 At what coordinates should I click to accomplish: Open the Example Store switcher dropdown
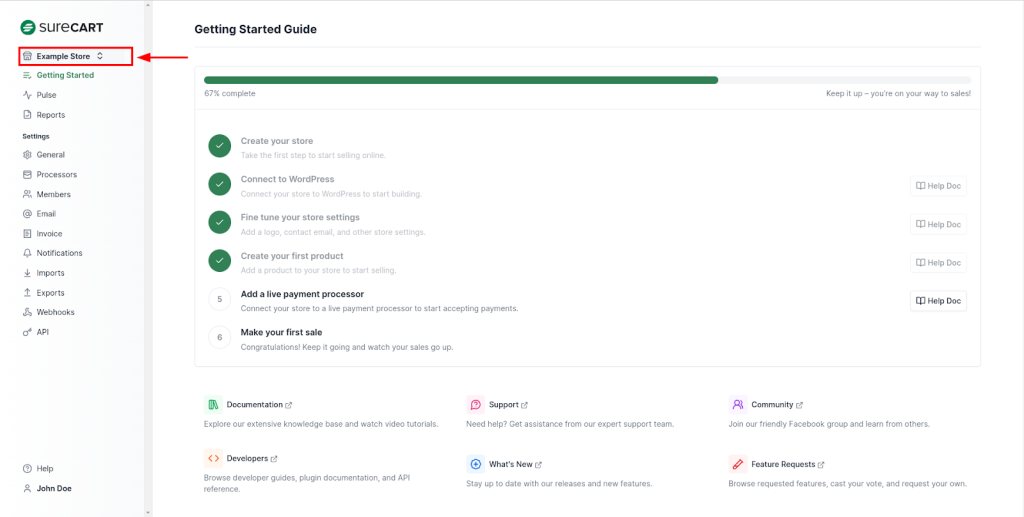coord(69,57)
